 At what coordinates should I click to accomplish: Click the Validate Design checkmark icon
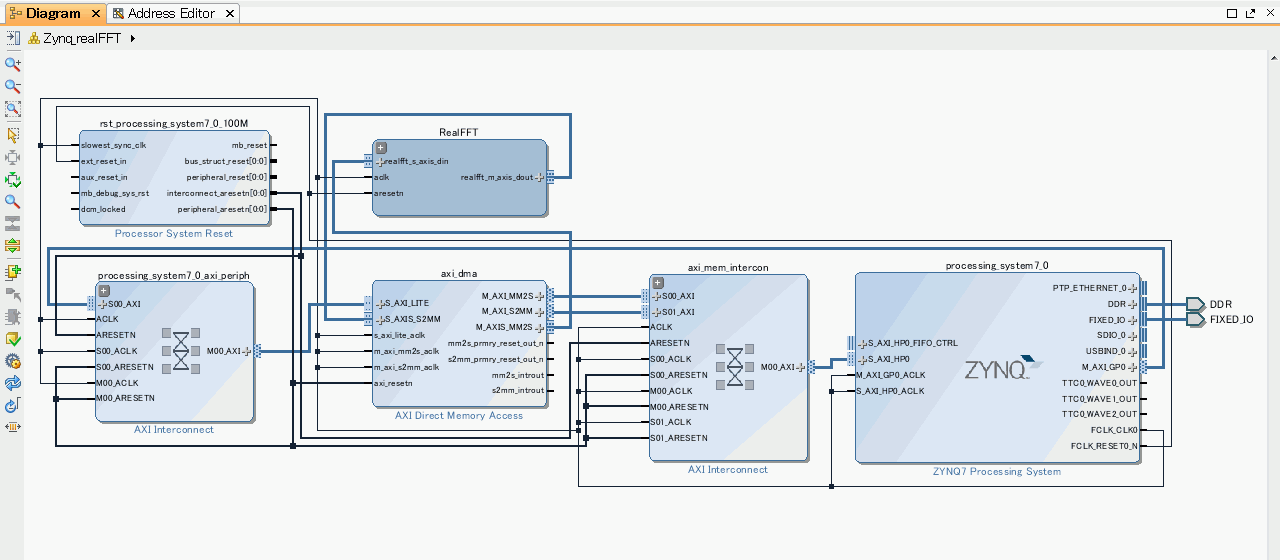[13, 339]
